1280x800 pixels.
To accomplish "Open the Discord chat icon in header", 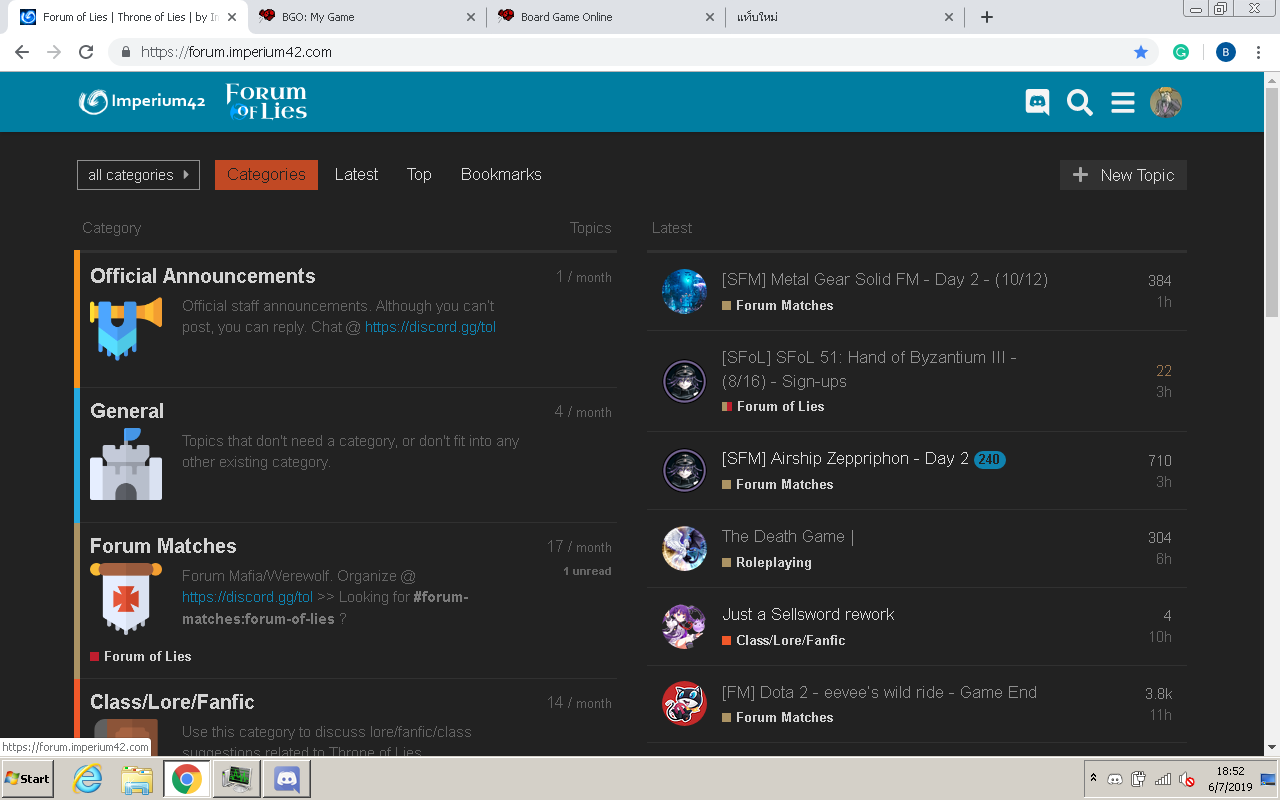I will [x=1037, y=102].
